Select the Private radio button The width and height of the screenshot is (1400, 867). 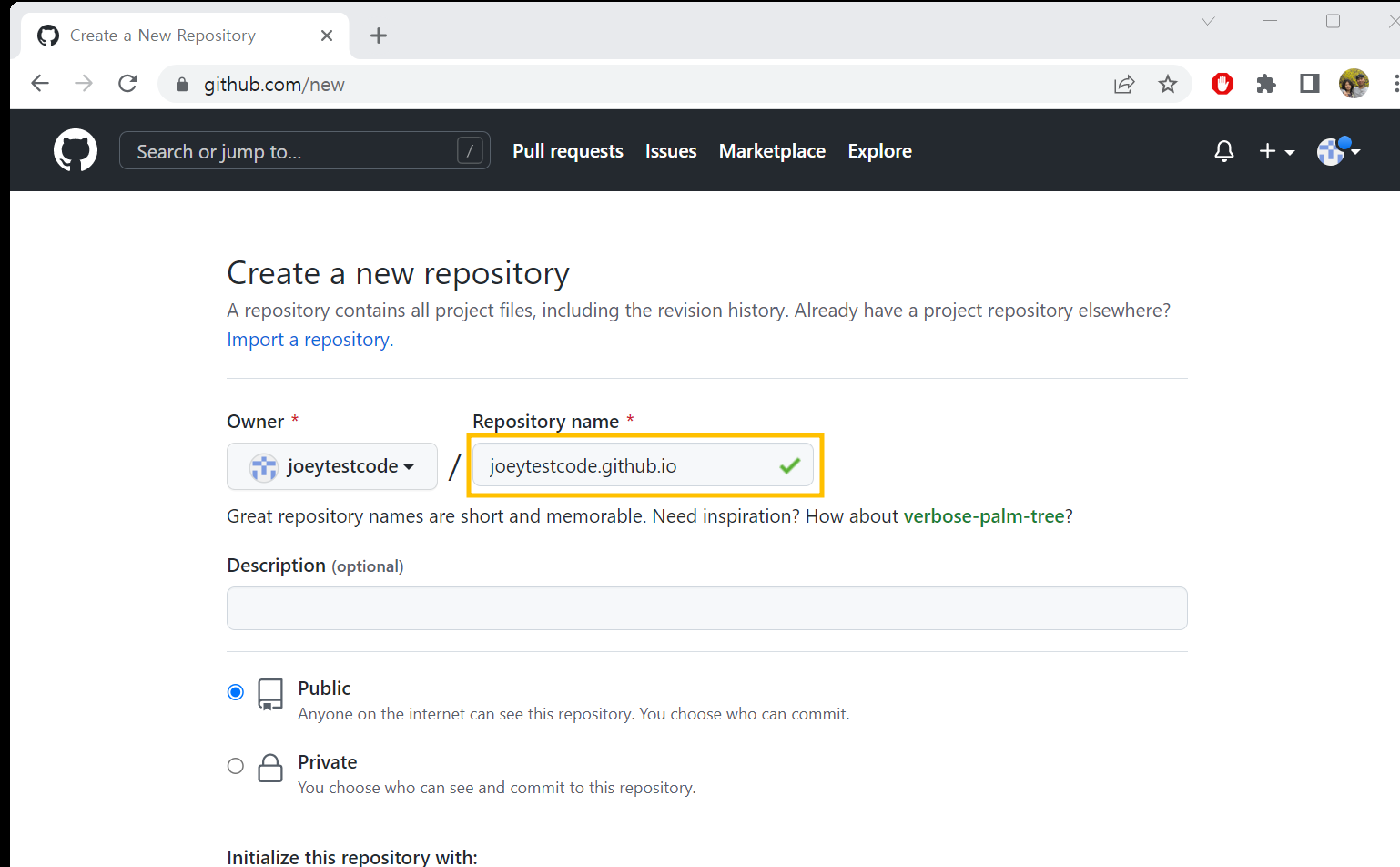point(236,766)
